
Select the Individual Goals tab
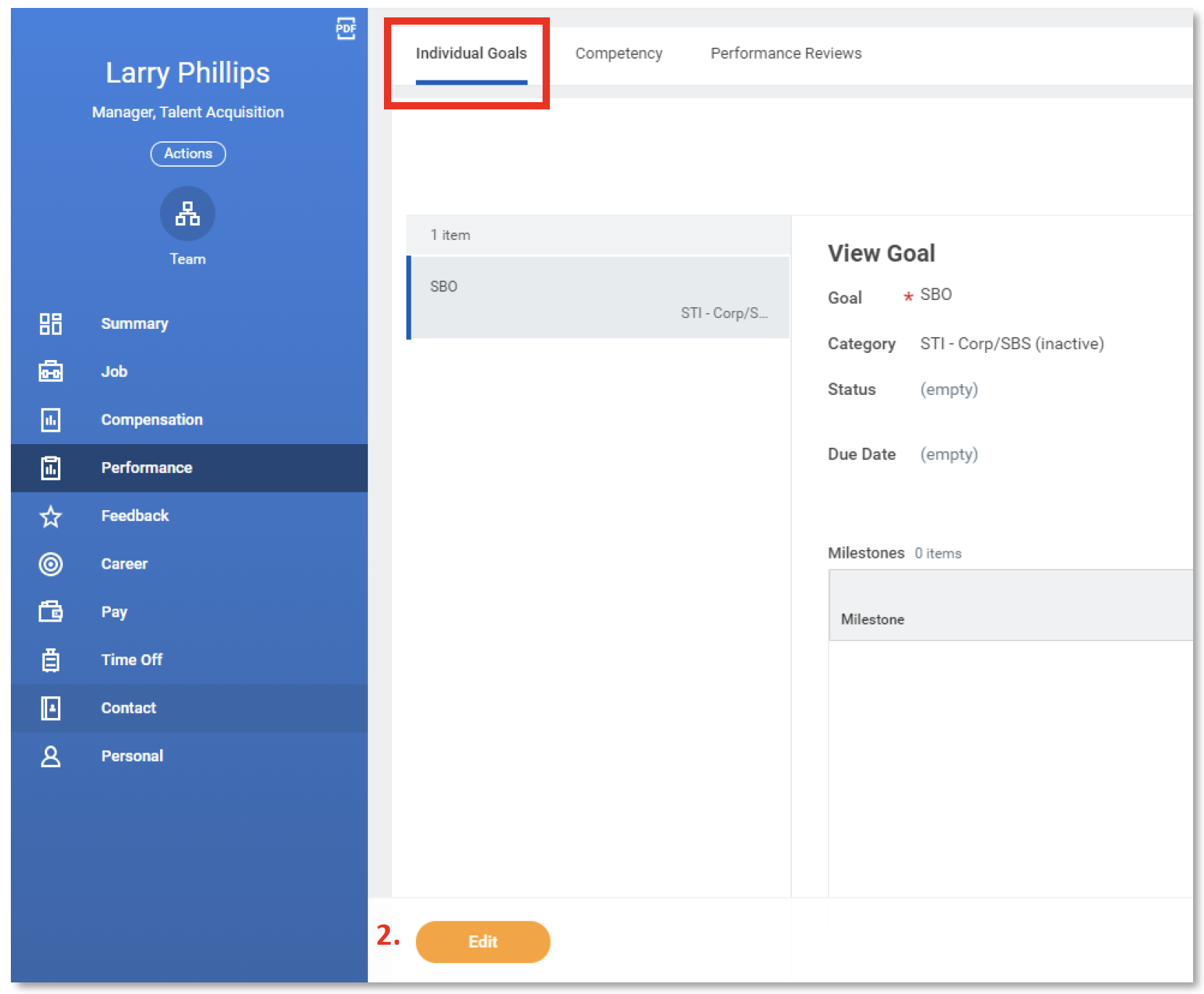[x=472, y=53]
